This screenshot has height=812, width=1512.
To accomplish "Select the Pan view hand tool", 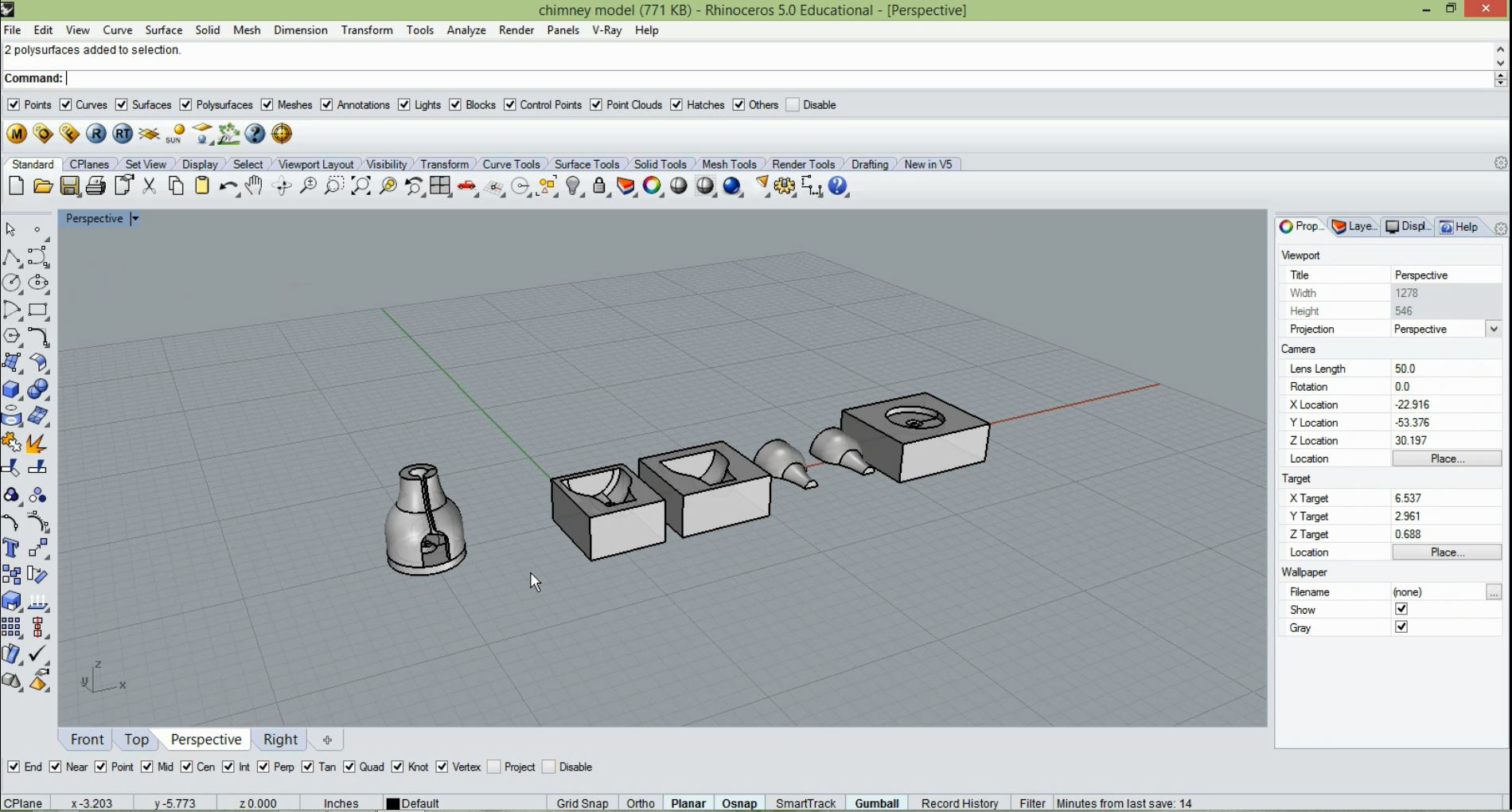I will tap(254, 186).
